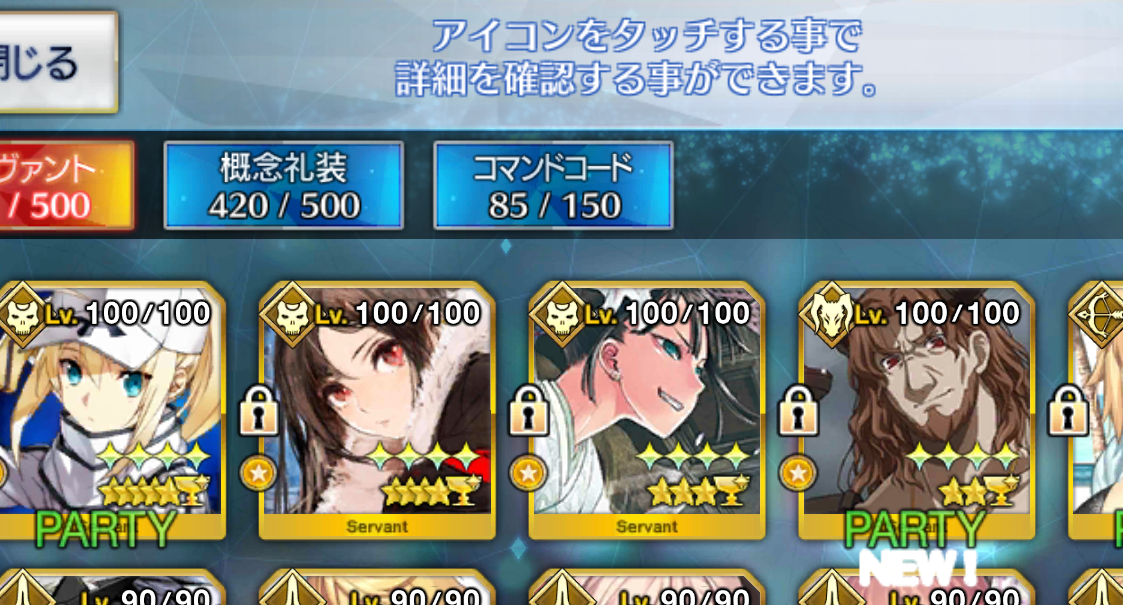Screen dimensions: 1123x605
Task: Click star favorite coin on bearded servant card
Action: 797,473
